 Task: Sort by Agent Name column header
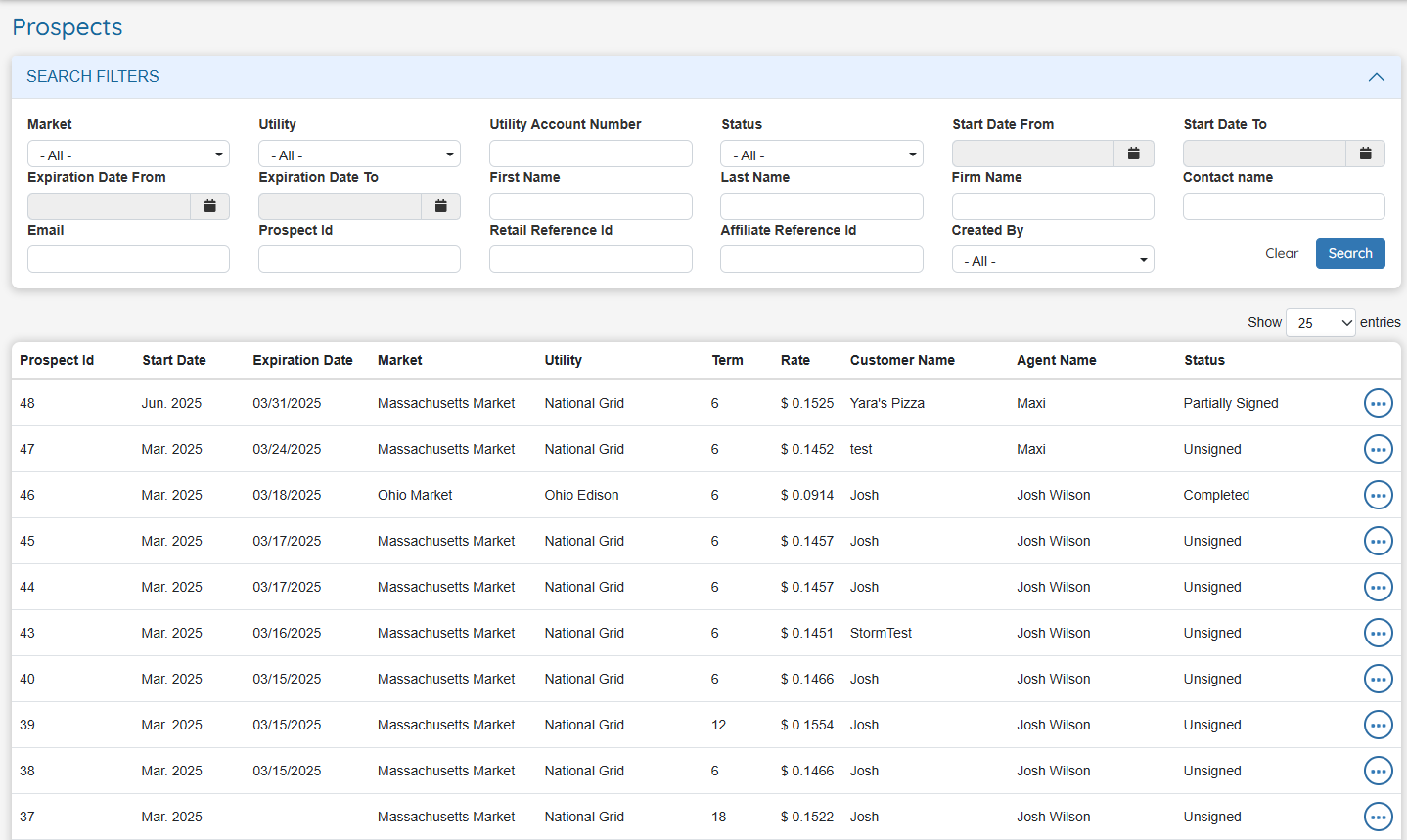coord(1057,360)
